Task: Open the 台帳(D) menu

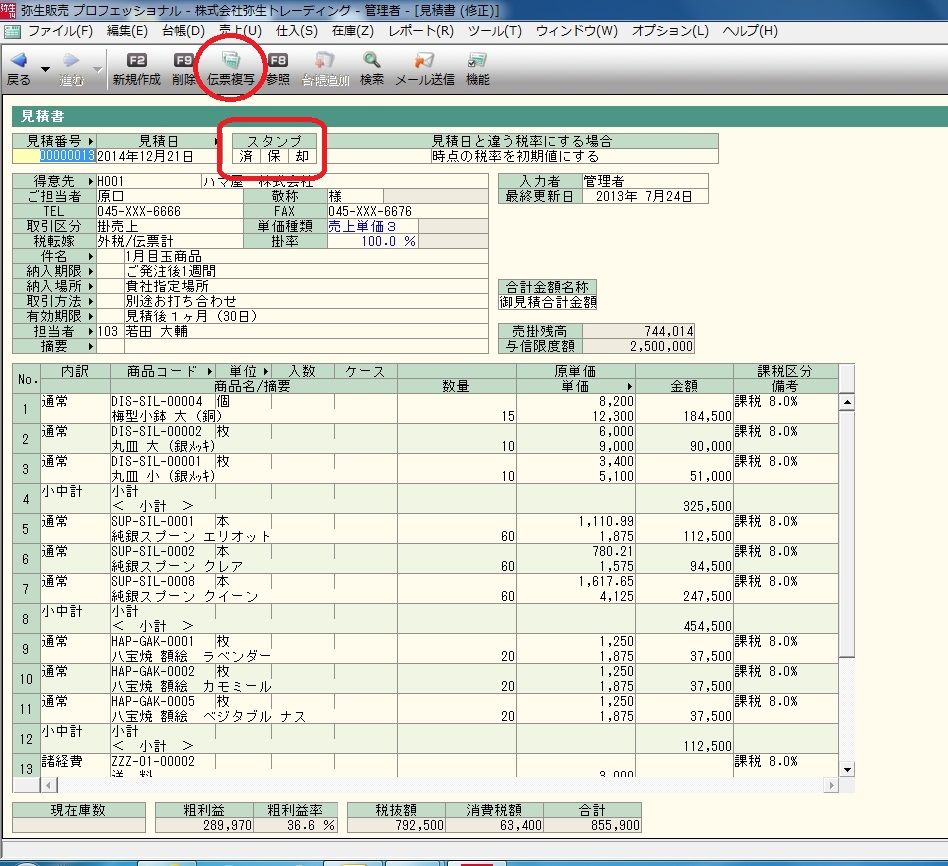Action: (183, 31)
